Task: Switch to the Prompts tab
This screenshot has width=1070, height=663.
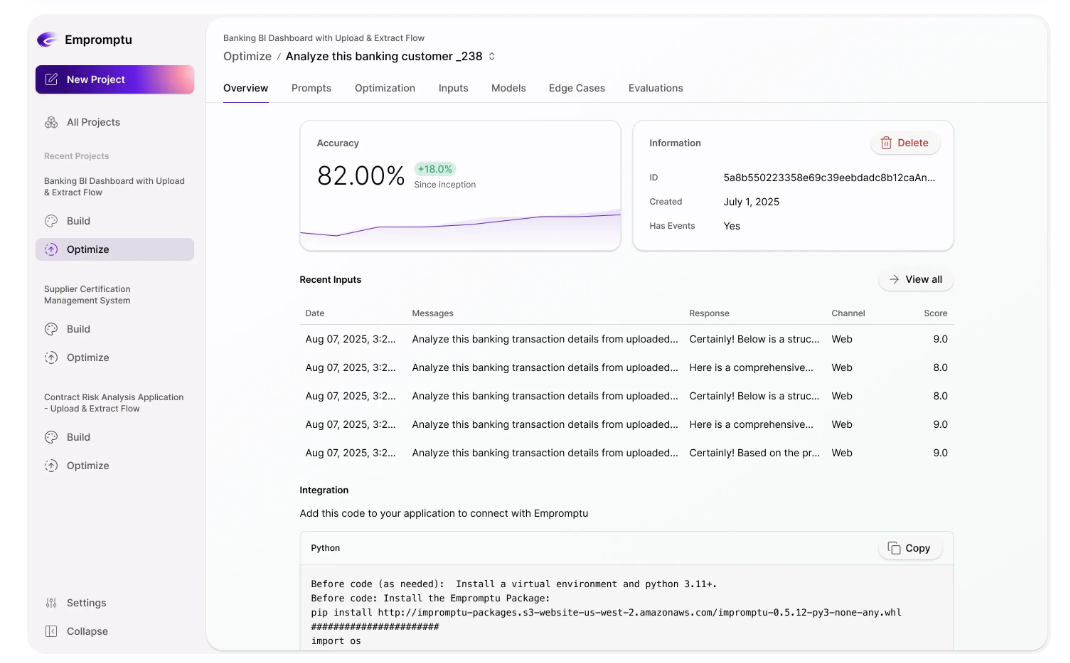Action: [x=311, y=88]
